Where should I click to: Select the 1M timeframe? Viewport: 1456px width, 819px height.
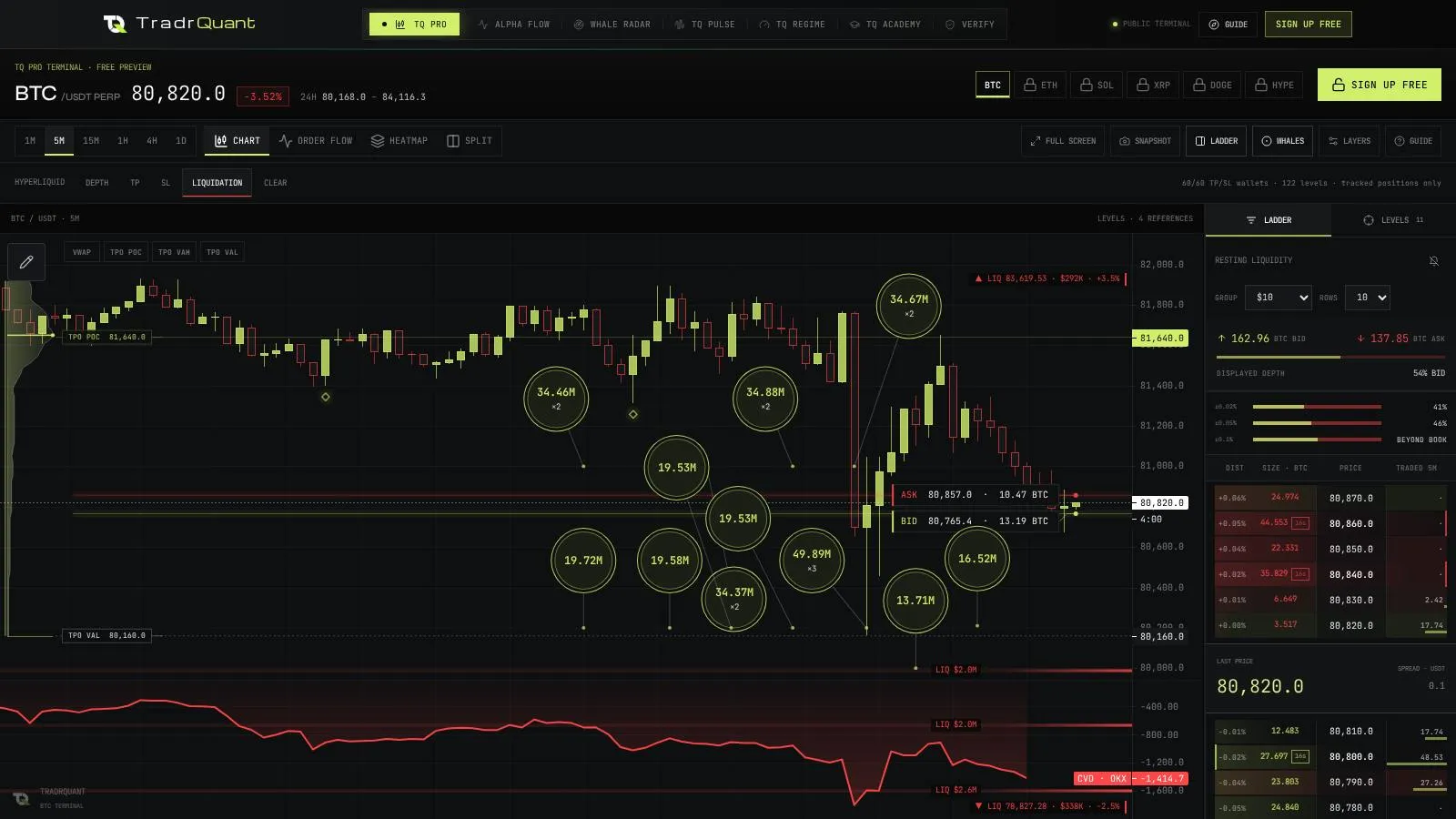pyautogui.click(x=30, y=141)
